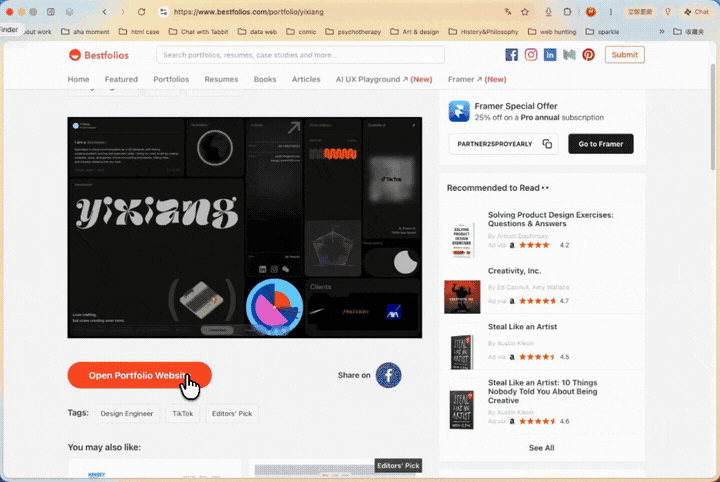Open the browser three-dot menu
This screenshot has height=482, width=720.
pyautogui.click(x=611, y=12)
